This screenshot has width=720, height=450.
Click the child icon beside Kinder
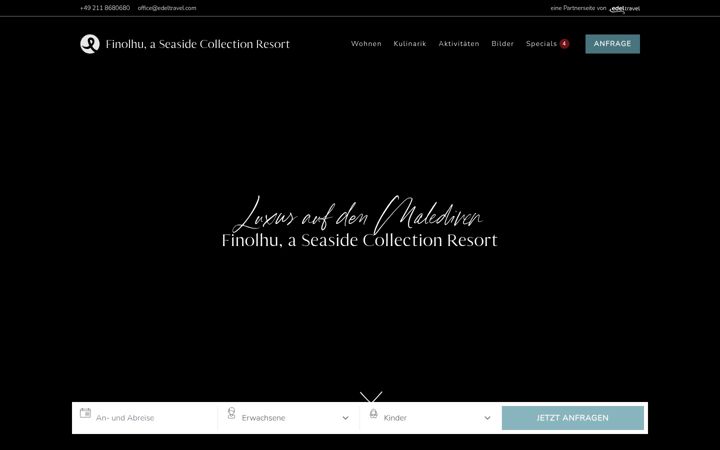click(x=373, y=413)
